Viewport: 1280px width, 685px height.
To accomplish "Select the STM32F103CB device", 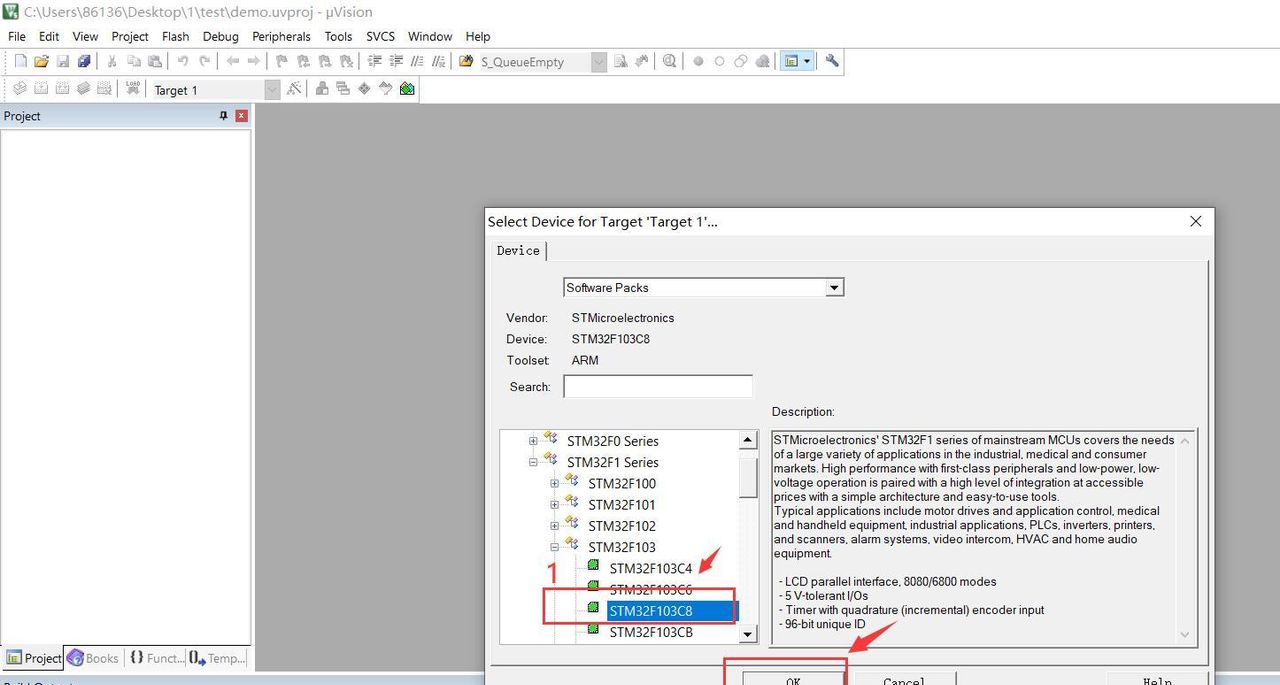I will point(650,632).
